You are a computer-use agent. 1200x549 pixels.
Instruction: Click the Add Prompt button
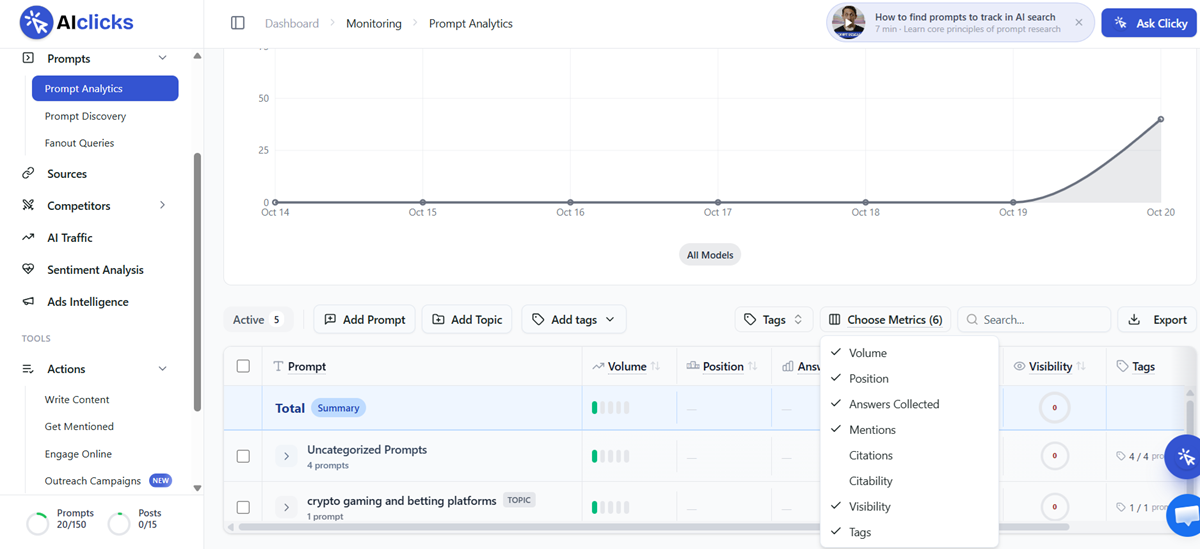(364, 320)
